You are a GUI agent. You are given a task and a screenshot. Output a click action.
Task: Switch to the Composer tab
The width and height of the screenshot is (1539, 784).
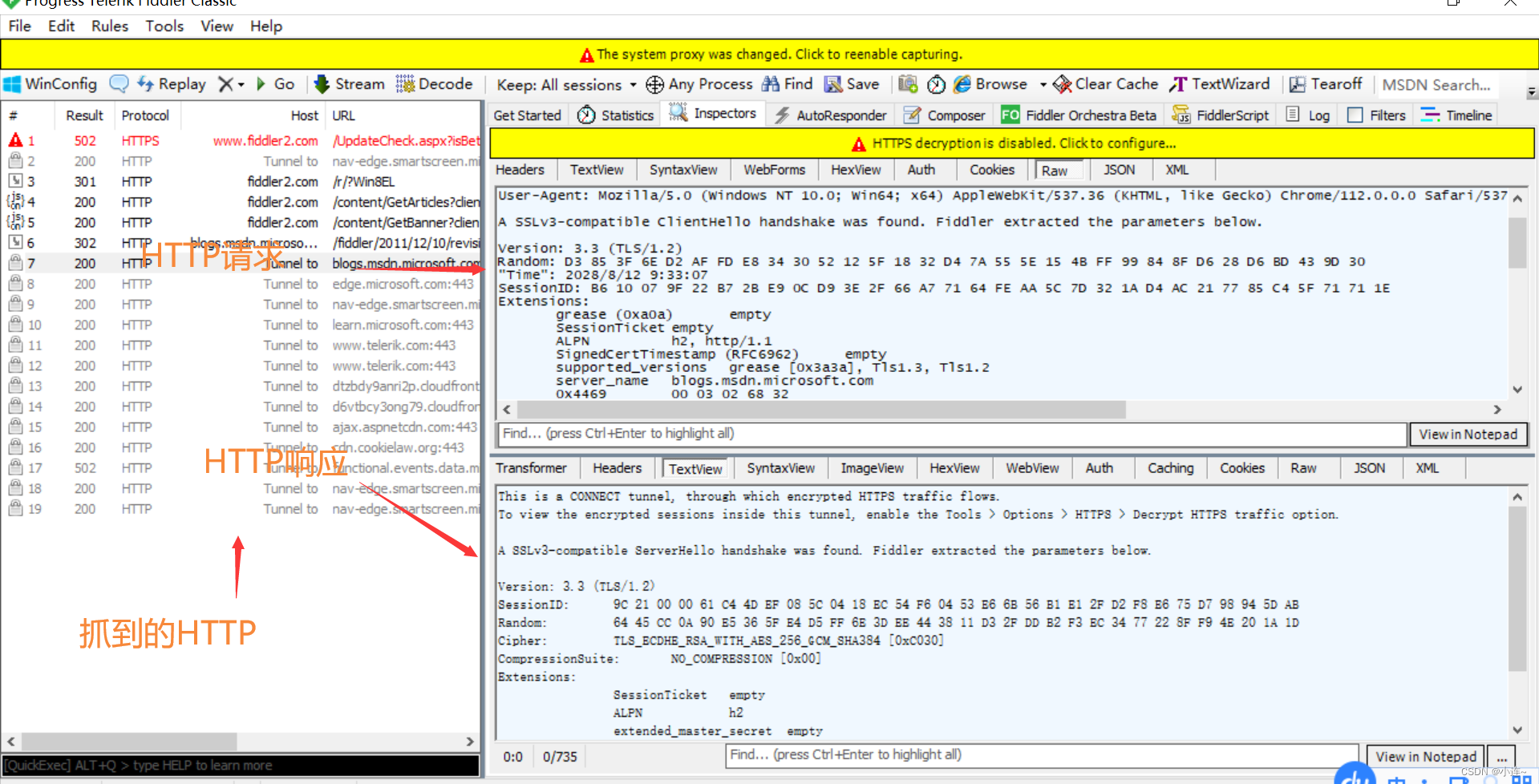(x=945, y=115)
